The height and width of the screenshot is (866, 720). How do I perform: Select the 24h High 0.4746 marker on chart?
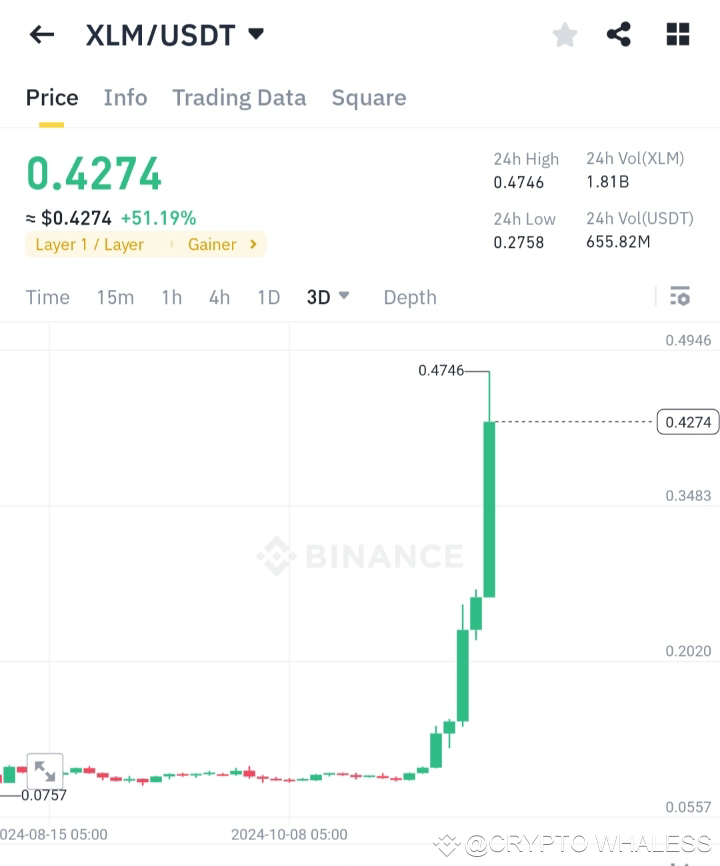tap(442, 370)
